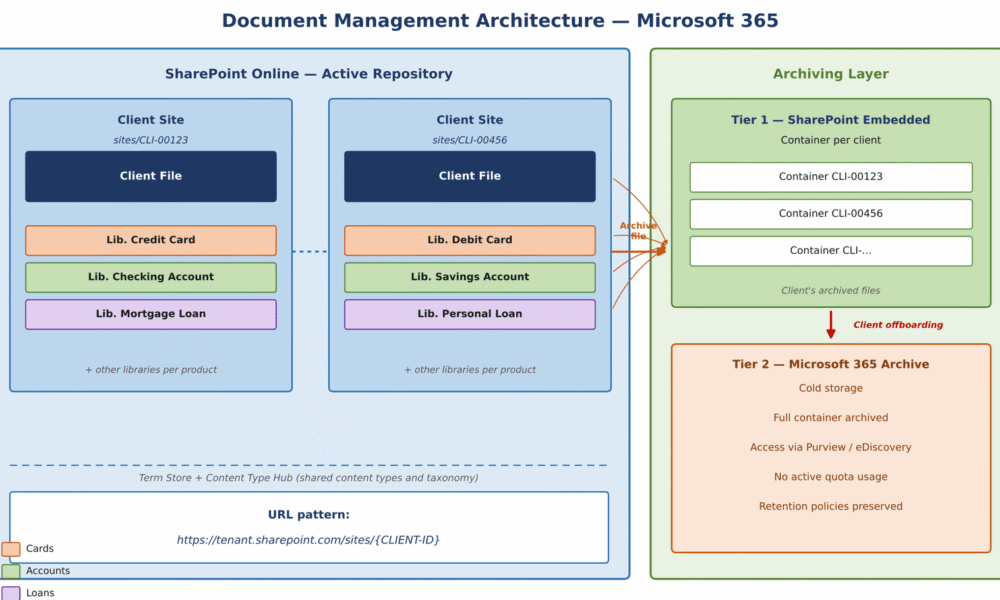
Task: Select the 'Lib. Debit Card' library box
Action: click(x=470, y=240)
